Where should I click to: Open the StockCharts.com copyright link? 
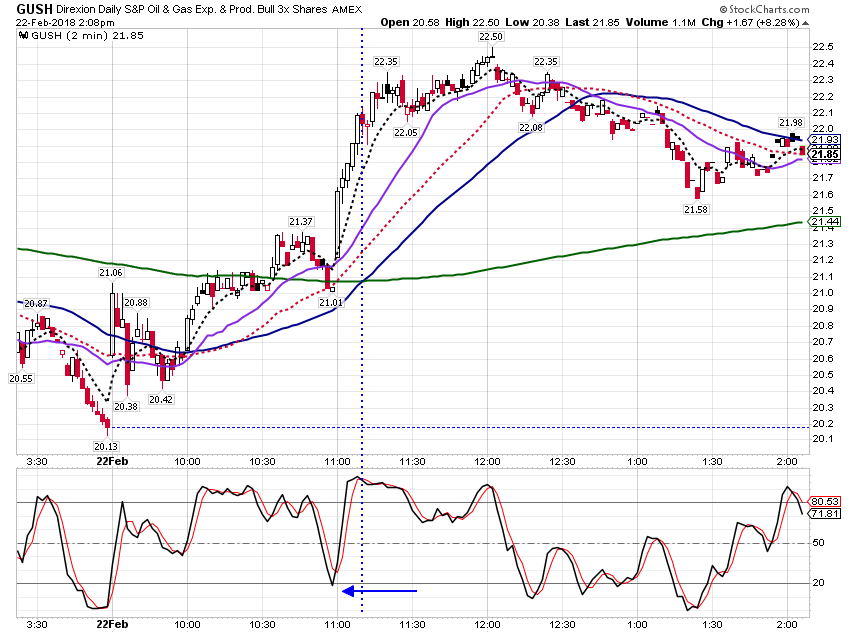(764, 9)
